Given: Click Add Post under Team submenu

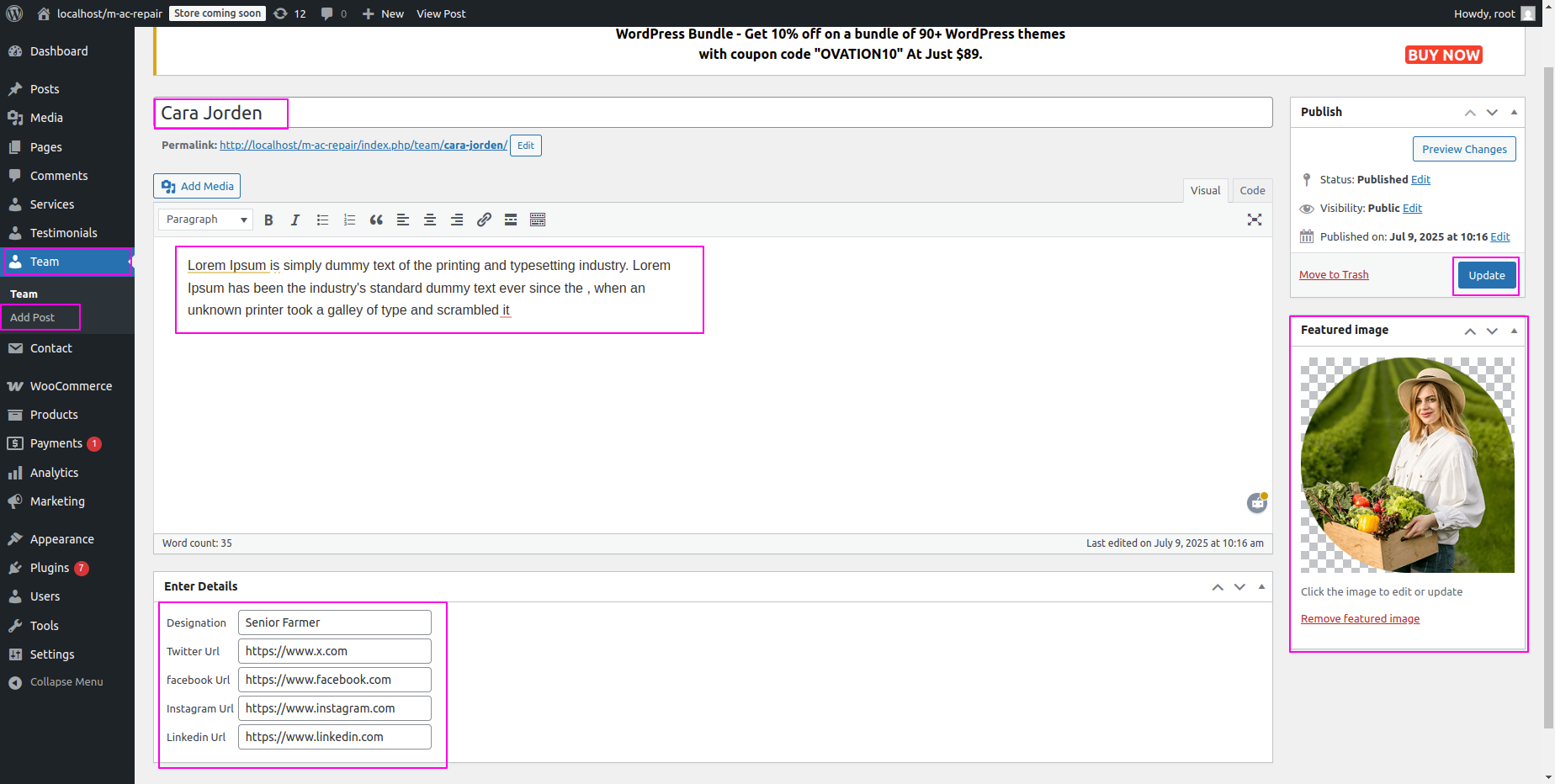Looking at the screenshot, I should (x=32, y=317).
